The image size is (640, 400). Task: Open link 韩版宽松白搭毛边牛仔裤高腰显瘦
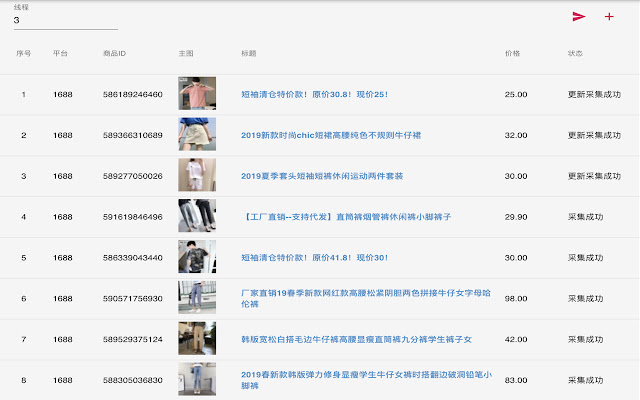coord(356,339)
